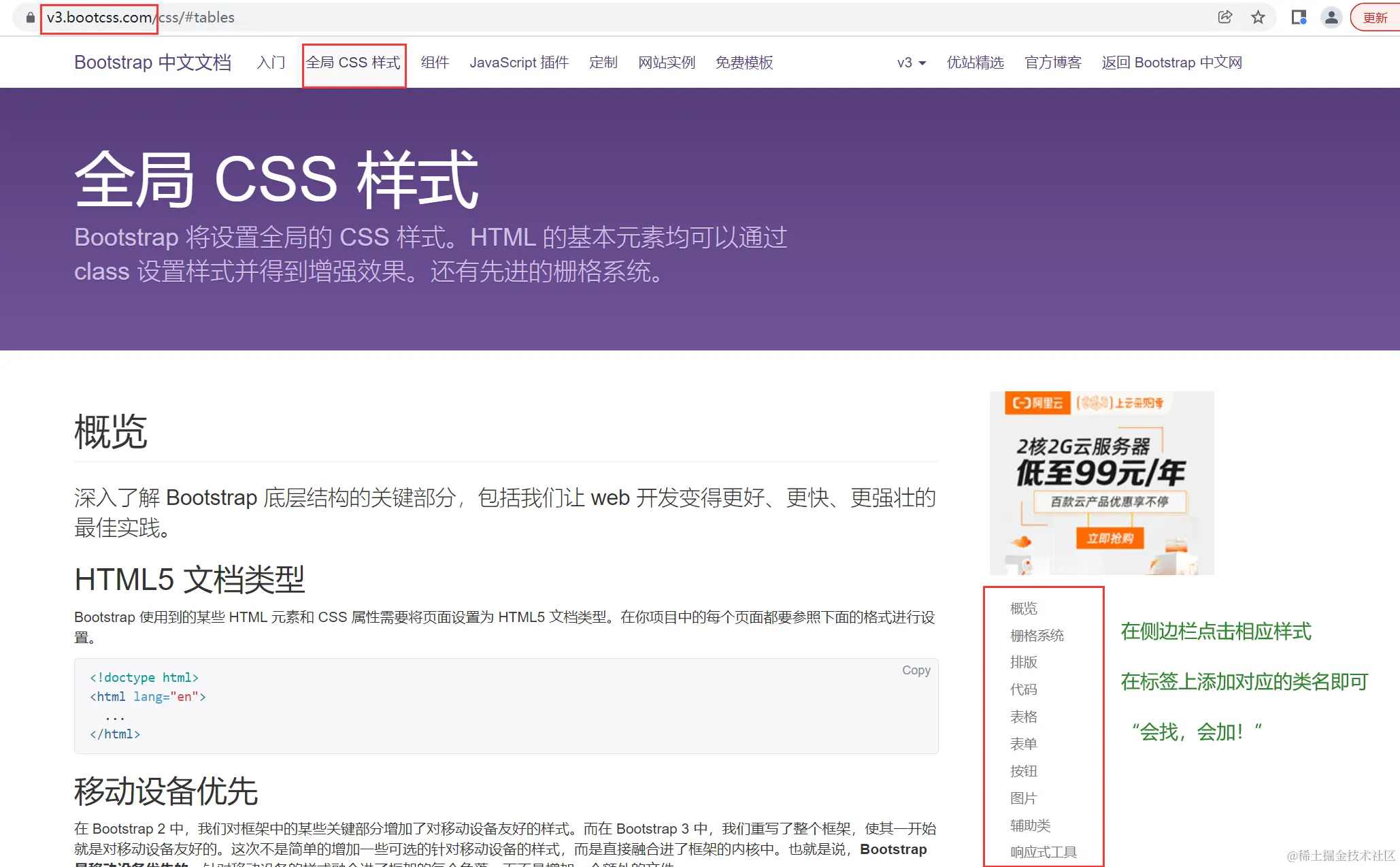Jump to 图片 in the sidebar
This screenshot has width=1400, height=867.
tap(1023, 798)
